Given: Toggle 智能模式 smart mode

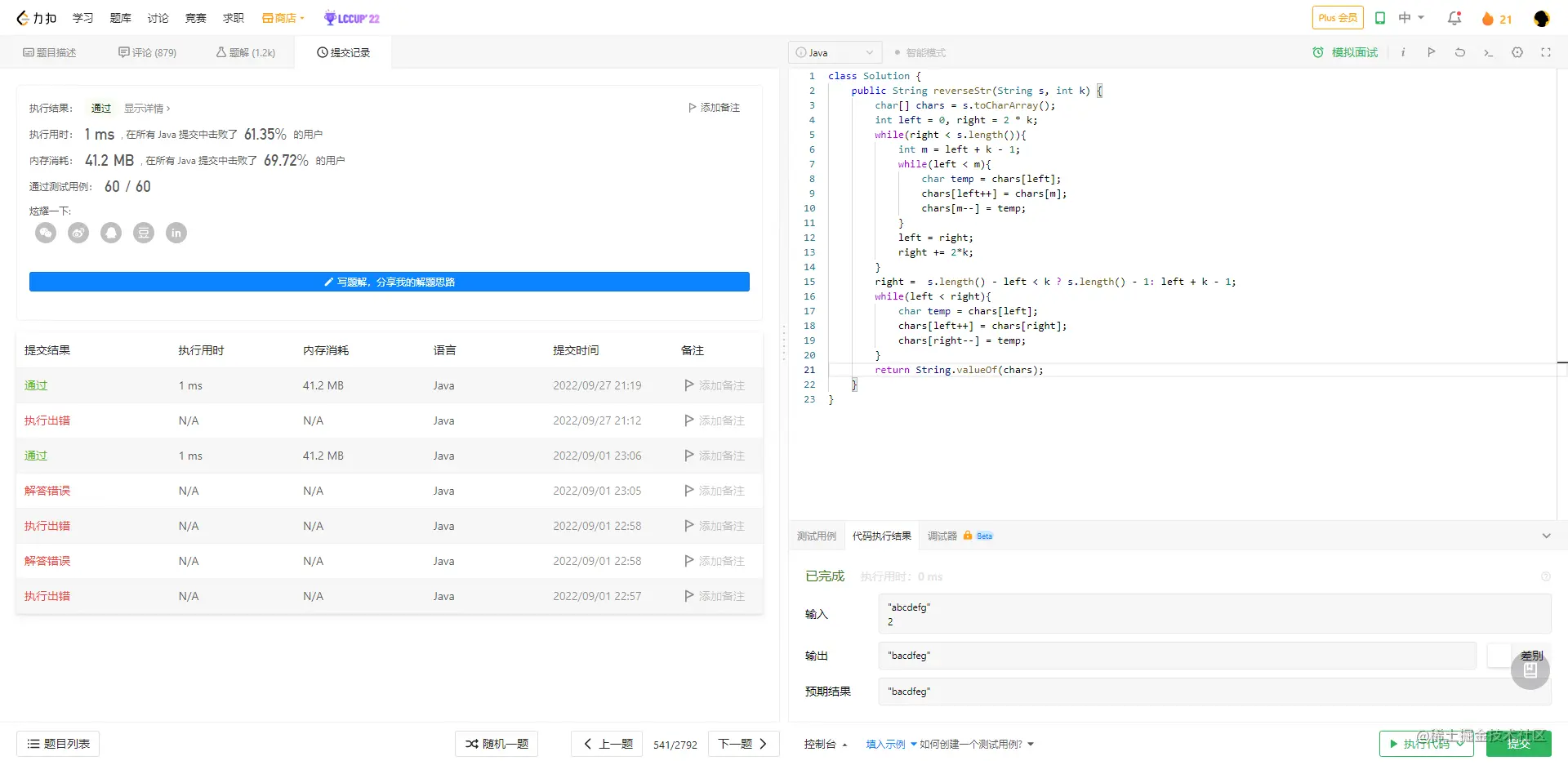Looking at the screenshot, I should 920,53.
